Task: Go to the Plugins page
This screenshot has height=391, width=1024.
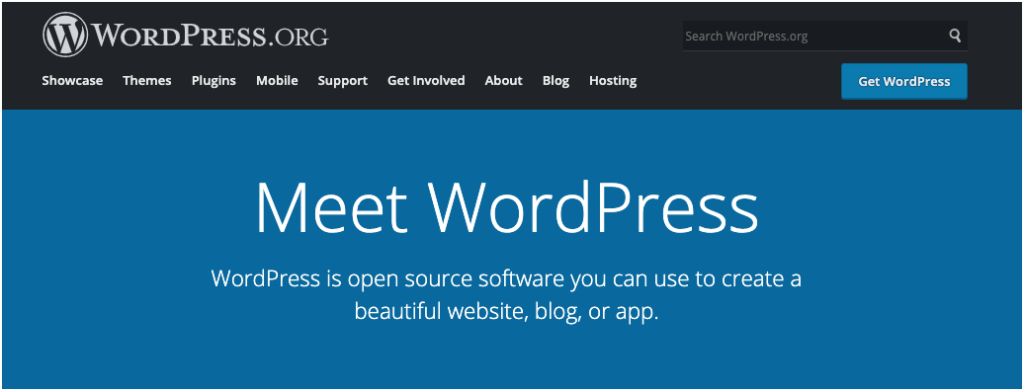Action: tap(214, 81)
